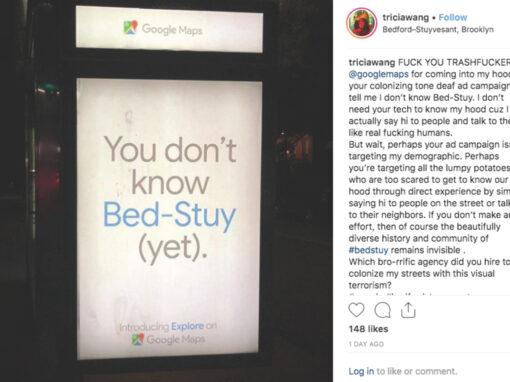The height and width of the screenshot is (382, 510).
Task: Follow triciawang
Action: pos(453,17)
